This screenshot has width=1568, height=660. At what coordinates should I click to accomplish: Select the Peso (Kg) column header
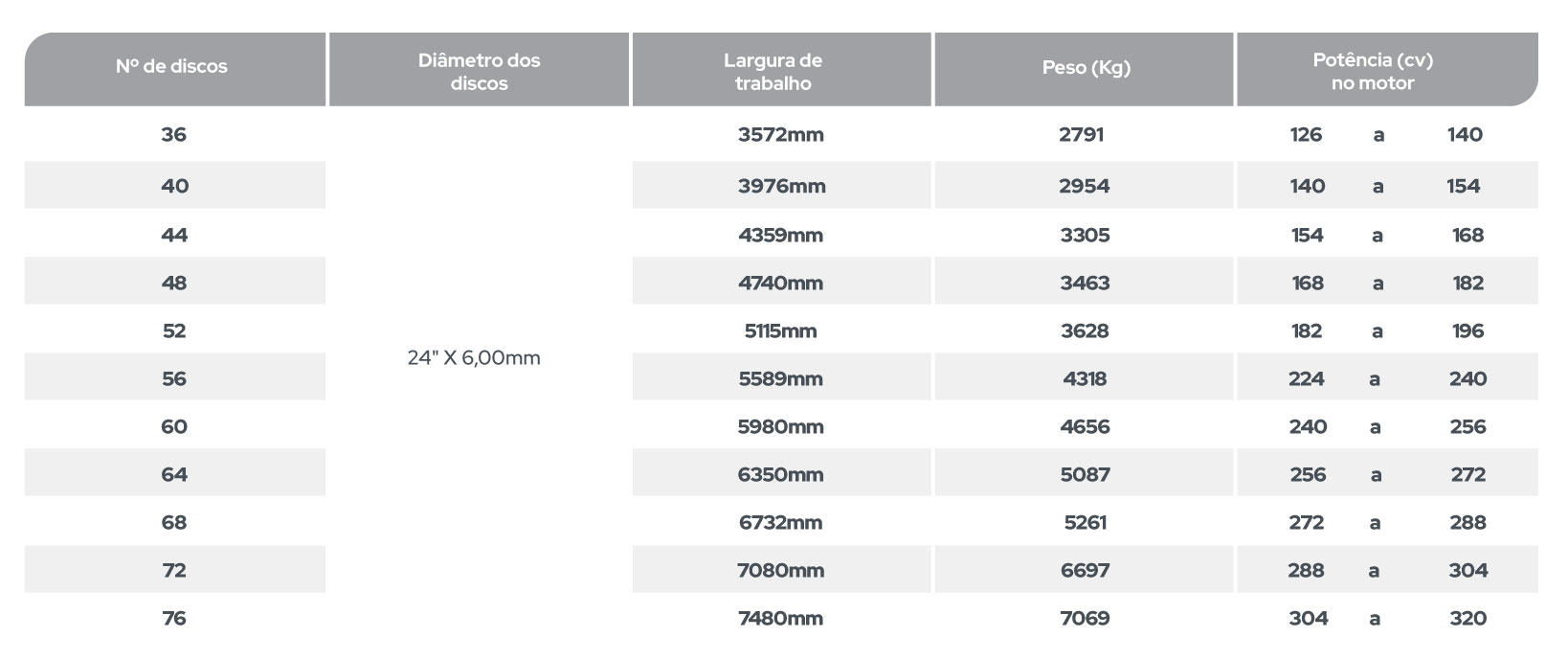point(1084,69)
